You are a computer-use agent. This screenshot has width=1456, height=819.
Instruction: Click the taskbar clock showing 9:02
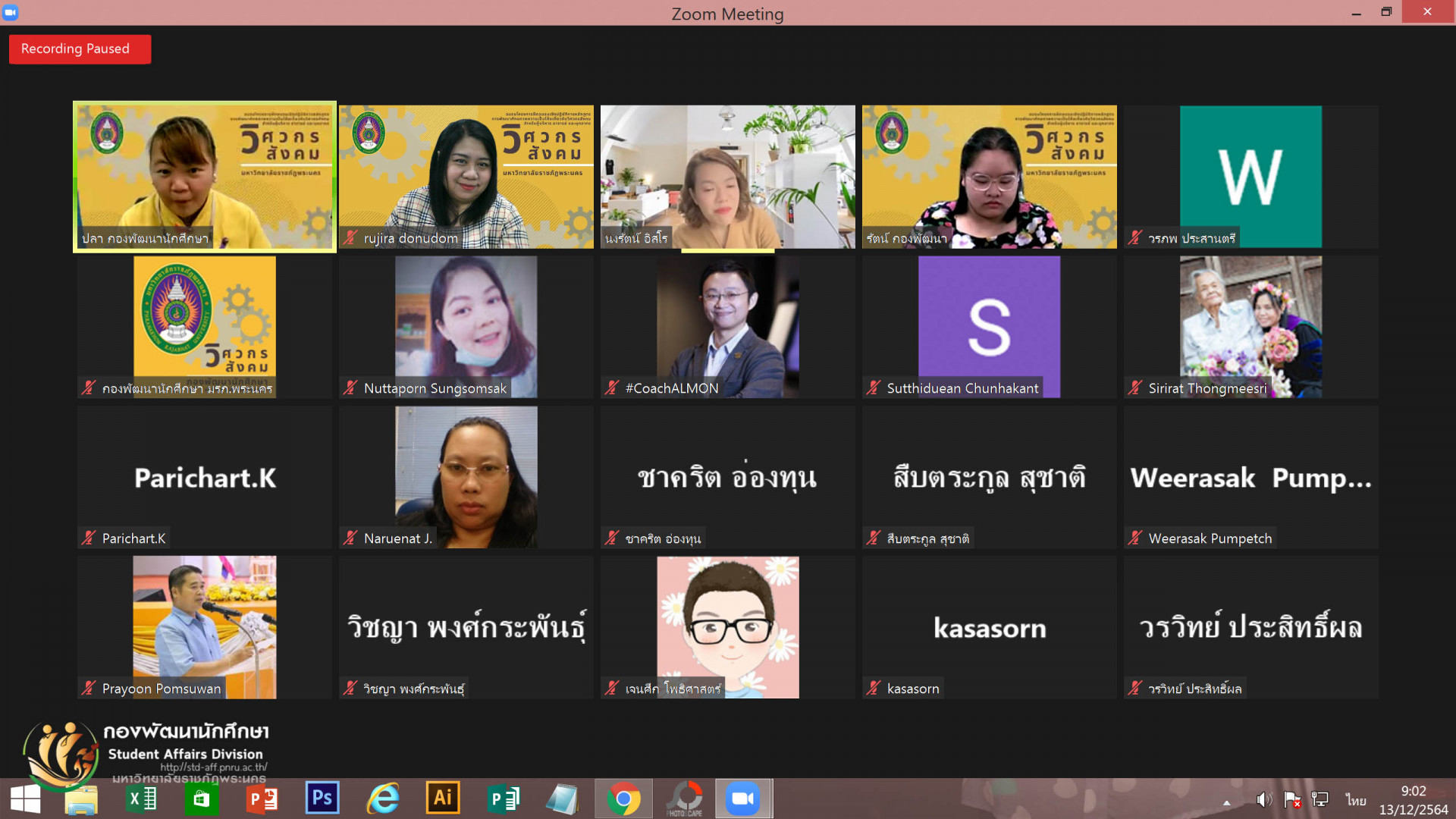1413,800
